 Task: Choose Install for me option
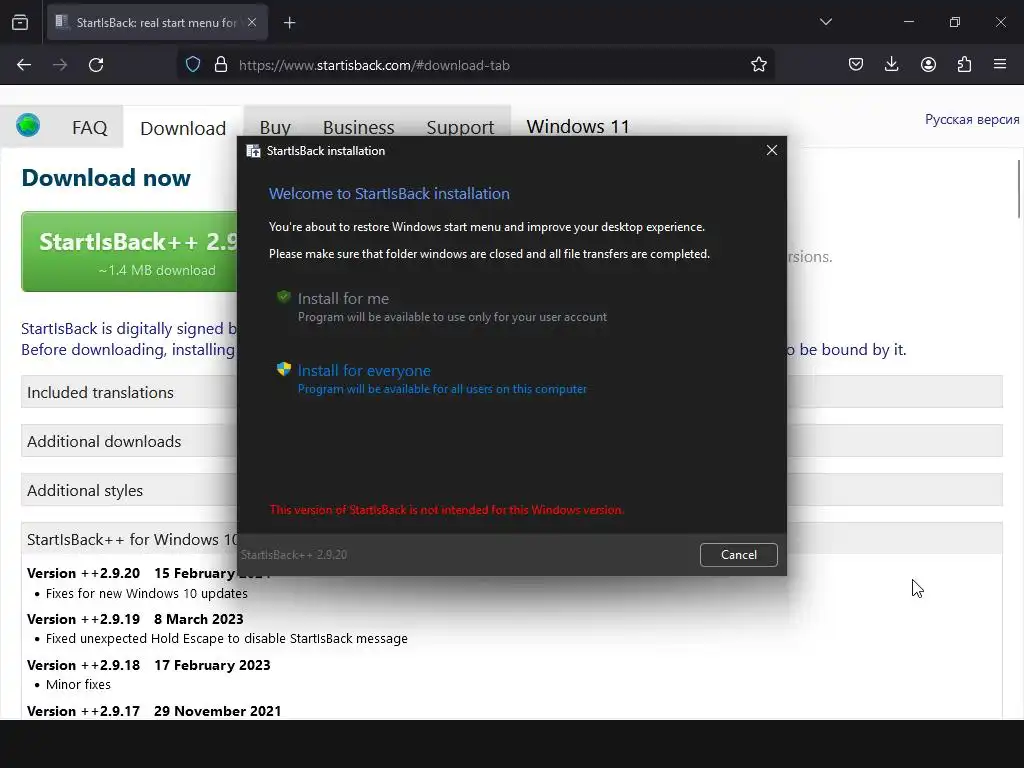441,307
